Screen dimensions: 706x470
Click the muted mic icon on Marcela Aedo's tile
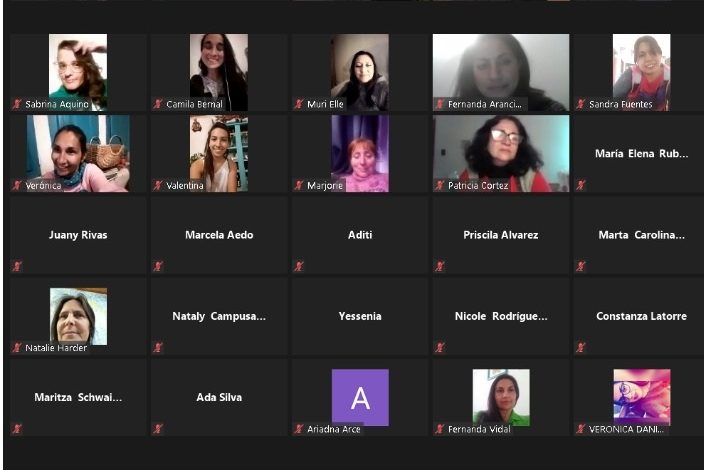[x=158, y=267]
